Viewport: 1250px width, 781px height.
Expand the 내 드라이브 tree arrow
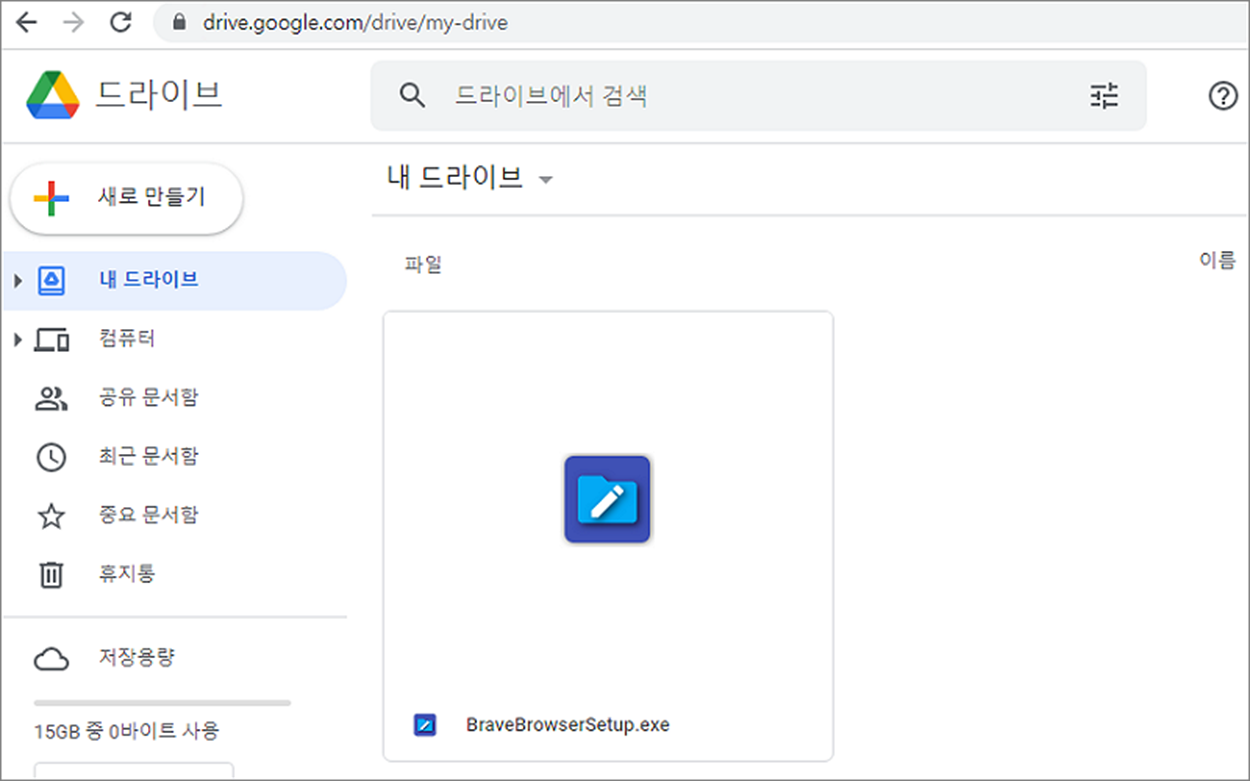click(18, 281)
